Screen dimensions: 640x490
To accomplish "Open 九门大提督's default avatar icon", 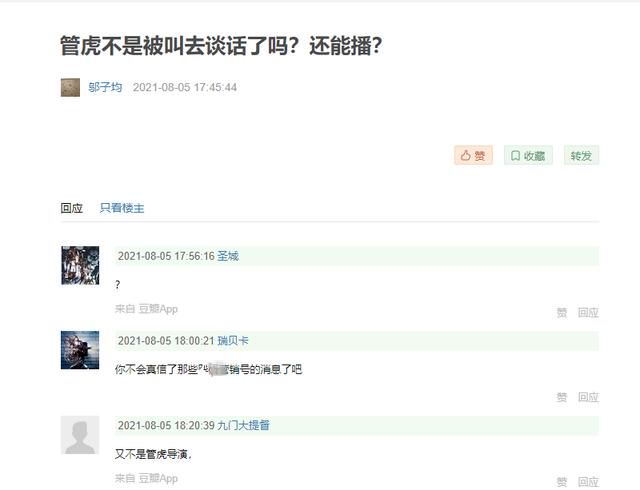I will pos(80,435).
